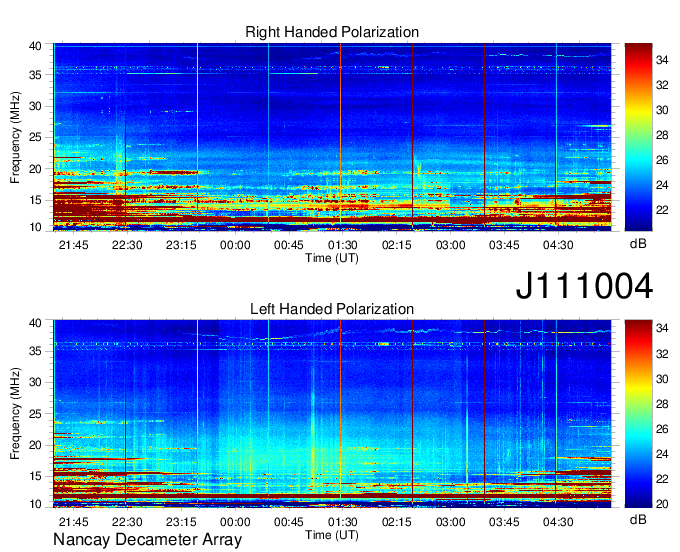The image size is (680, 552).
Task: Click the 34 dB value on Left Handed colorbar
Action: (662, 329)
